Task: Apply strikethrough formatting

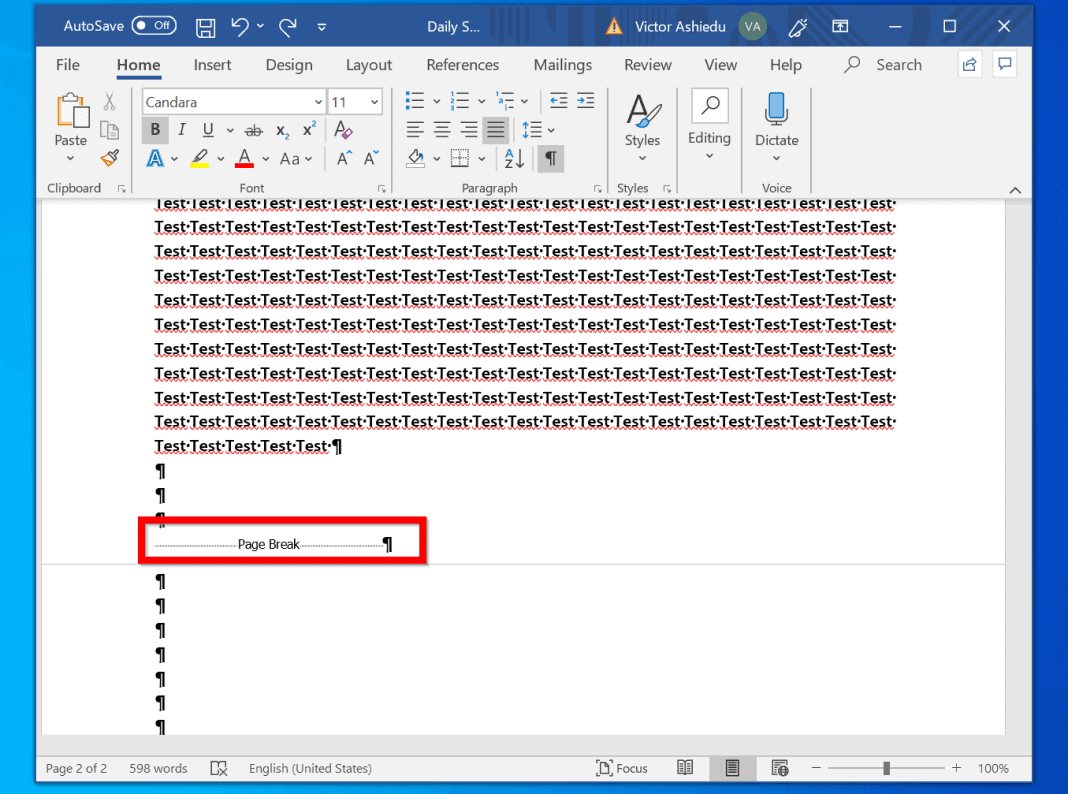Action: pos(254,130)
